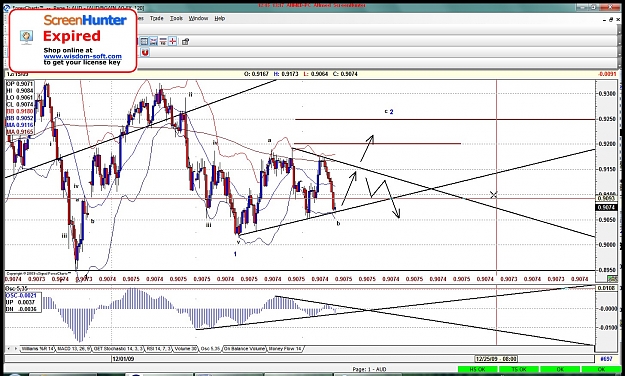Click the 12/01/09 date marker
Image resolution: width=625 pixels, height=376 pixels.
tap(123, 359)
